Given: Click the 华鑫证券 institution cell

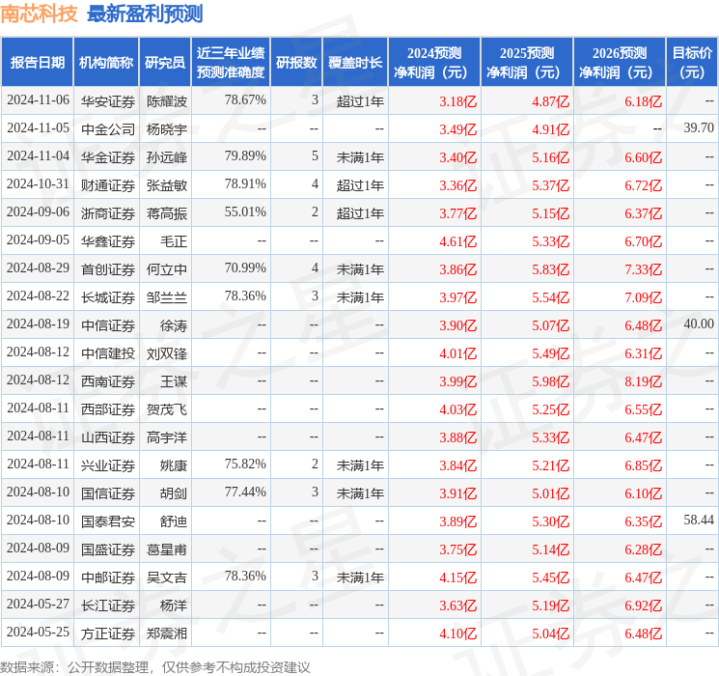Looking at the screenshot, I should (x=108, y=241).
